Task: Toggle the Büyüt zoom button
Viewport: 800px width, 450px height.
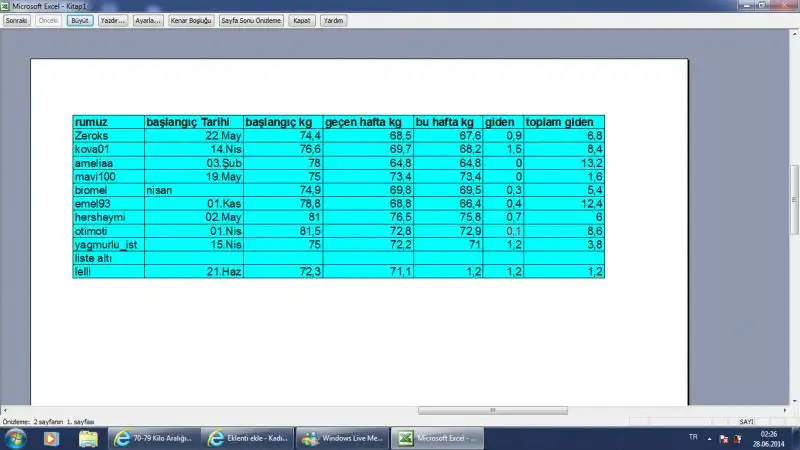Action: 79,20
